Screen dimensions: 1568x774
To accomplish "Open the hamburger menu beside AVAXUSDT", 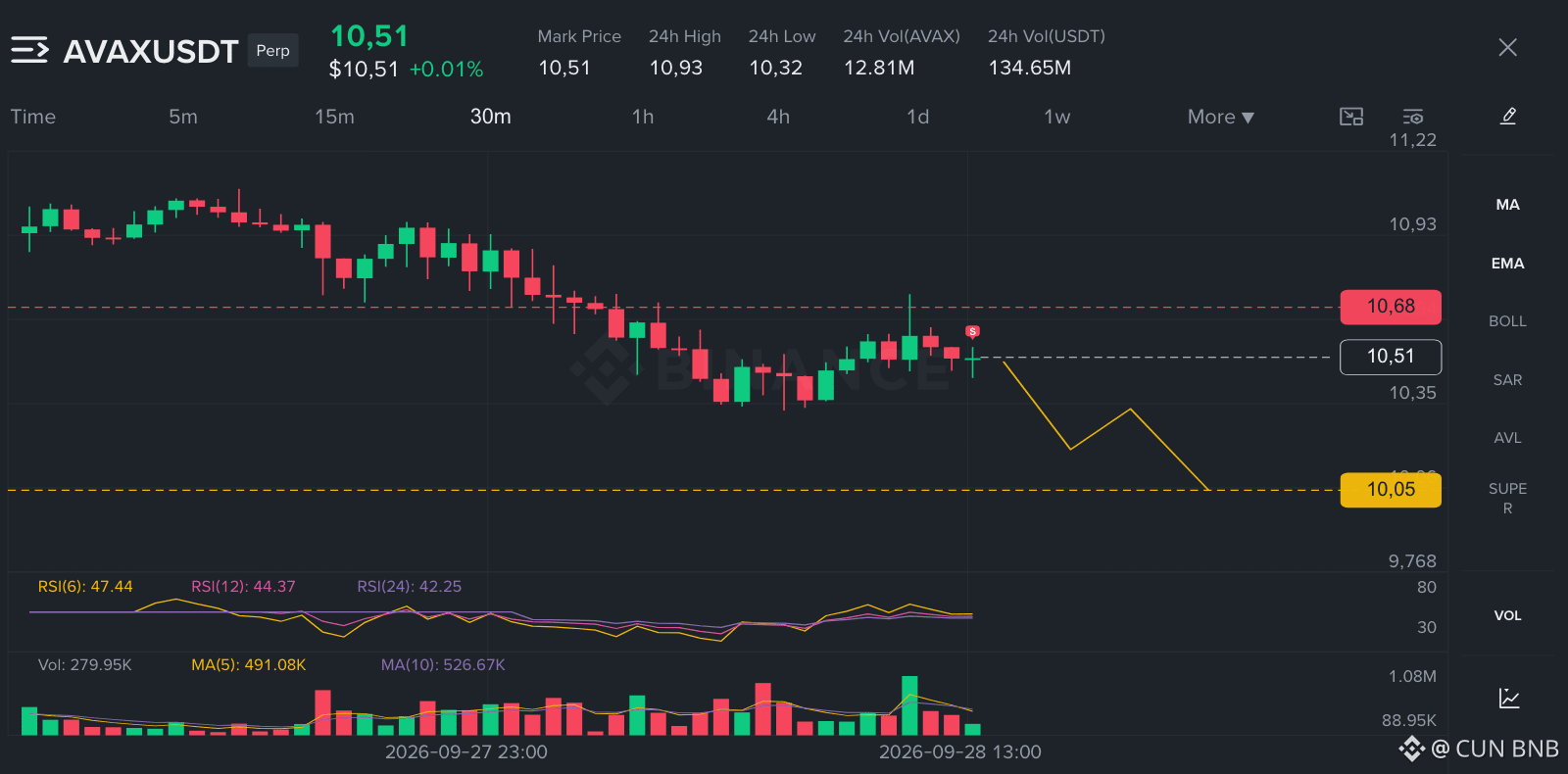I will (x=29, y=50).
